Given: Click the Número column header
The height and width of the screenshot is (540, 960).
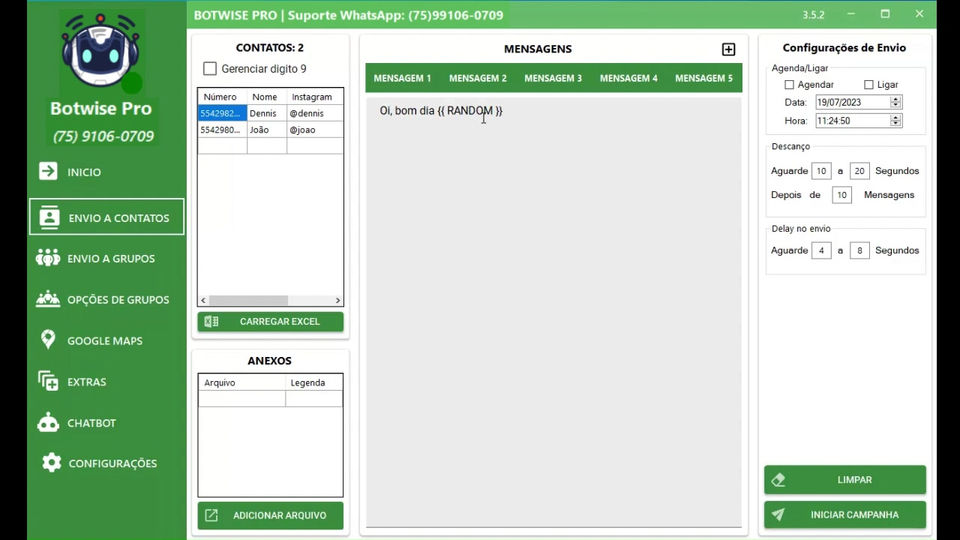Looking at the screenshot, I should [x=222, y=97].
